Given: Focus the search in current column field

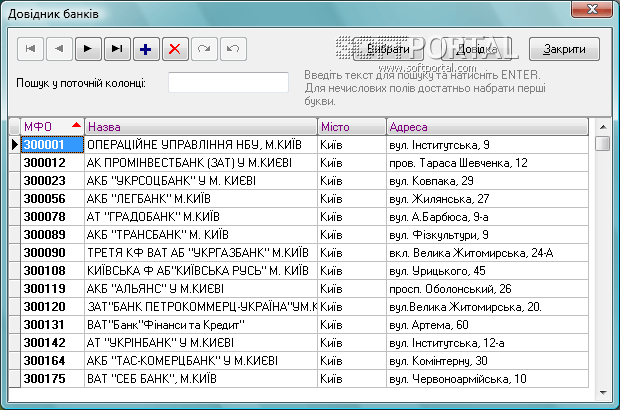Looking at the screenshot, I should pyautogui.click(x=229, y=82).
